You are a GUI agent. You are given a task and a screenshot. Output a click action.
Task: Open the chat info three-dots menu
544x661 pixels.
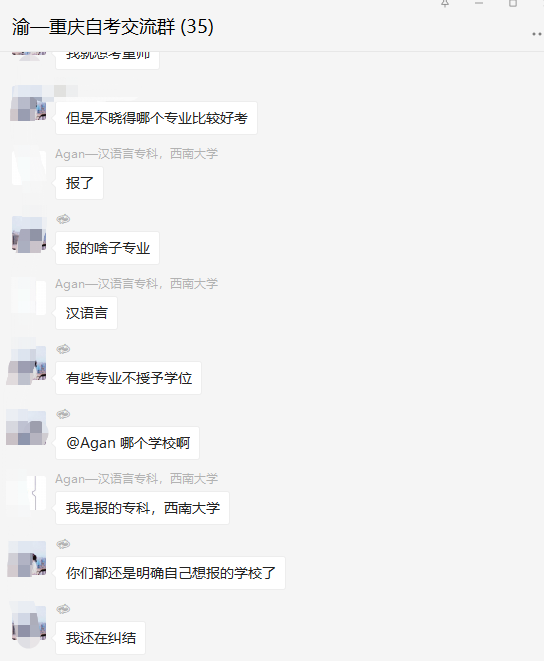(x=536, y=34)
